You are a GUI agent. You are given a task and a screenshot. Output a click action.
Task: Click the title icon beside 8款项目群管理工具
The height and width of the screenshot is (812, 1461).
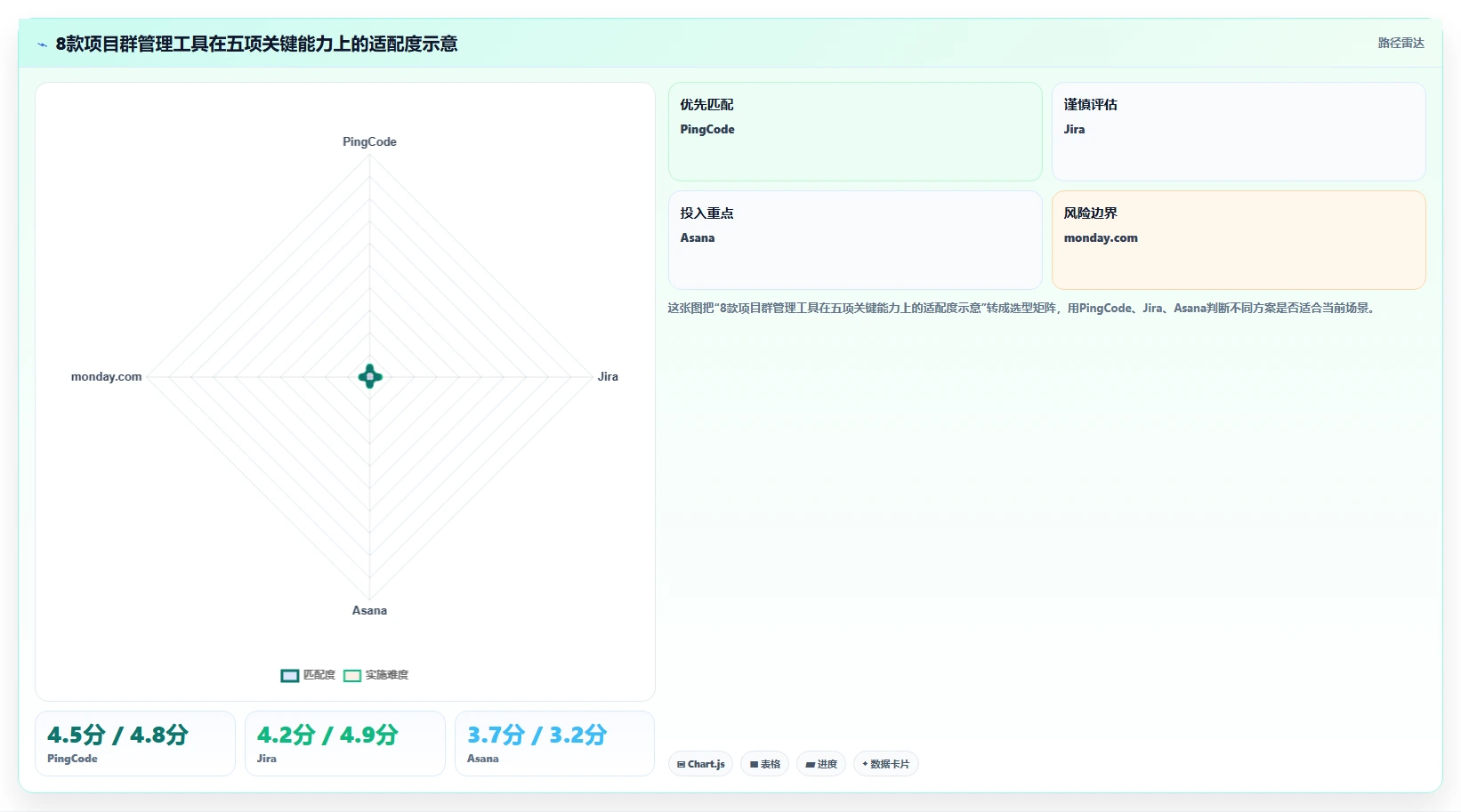click(42, 44)
